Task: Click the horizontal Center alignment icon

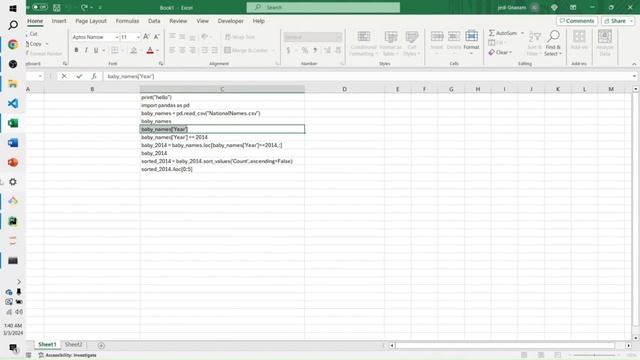Action: coord(182,50)
